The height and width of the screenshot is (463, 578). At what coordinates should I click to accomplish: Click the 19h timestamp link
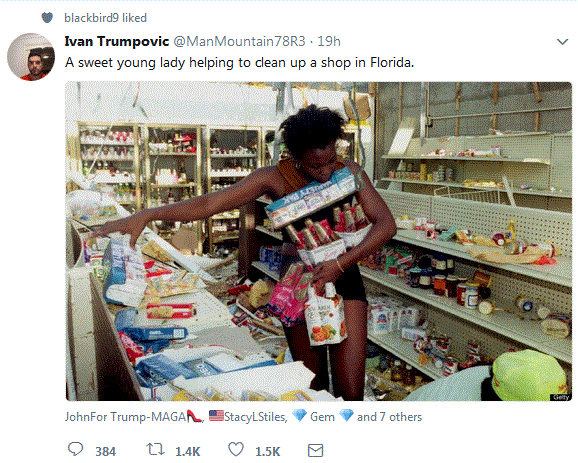329,41
